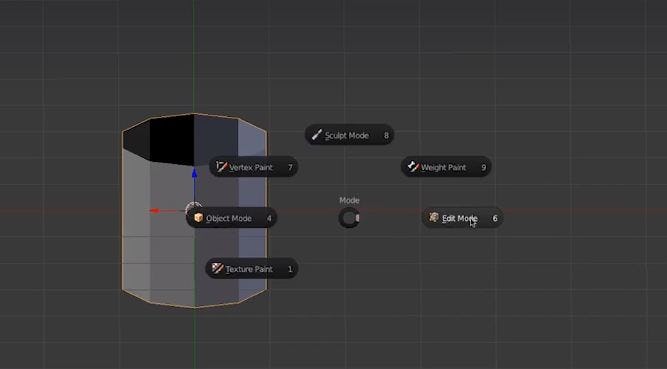Select Object Mode pie entry

(232, 218)
